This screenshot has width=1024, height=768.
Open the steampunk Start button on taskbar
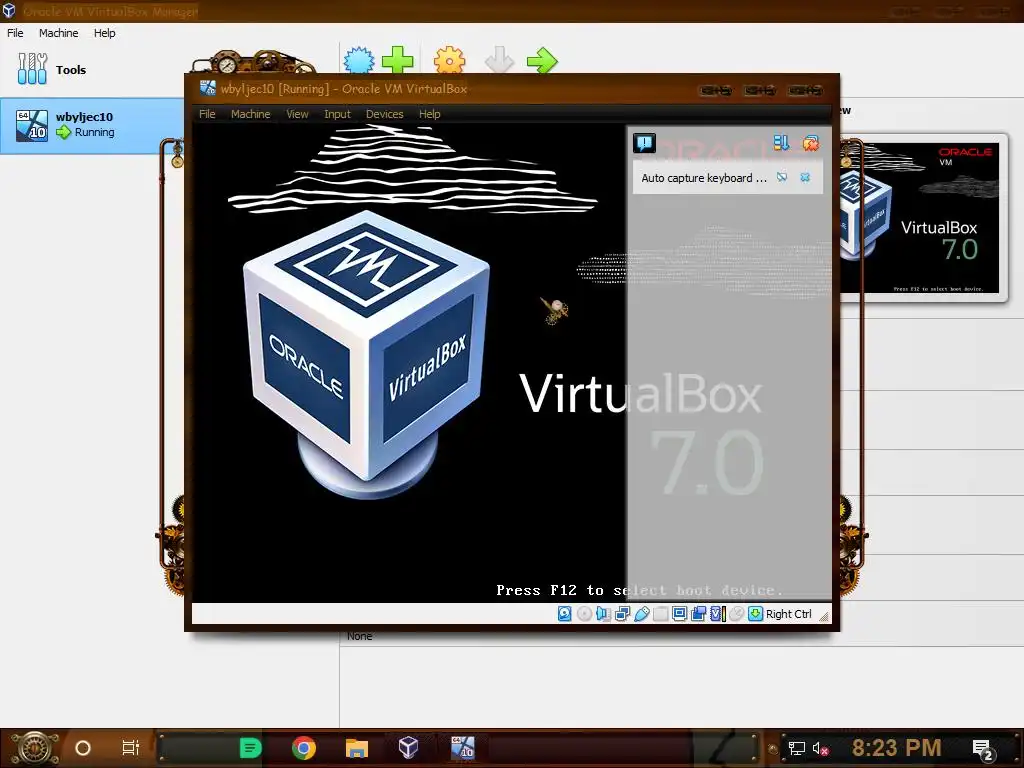[33, 748]
